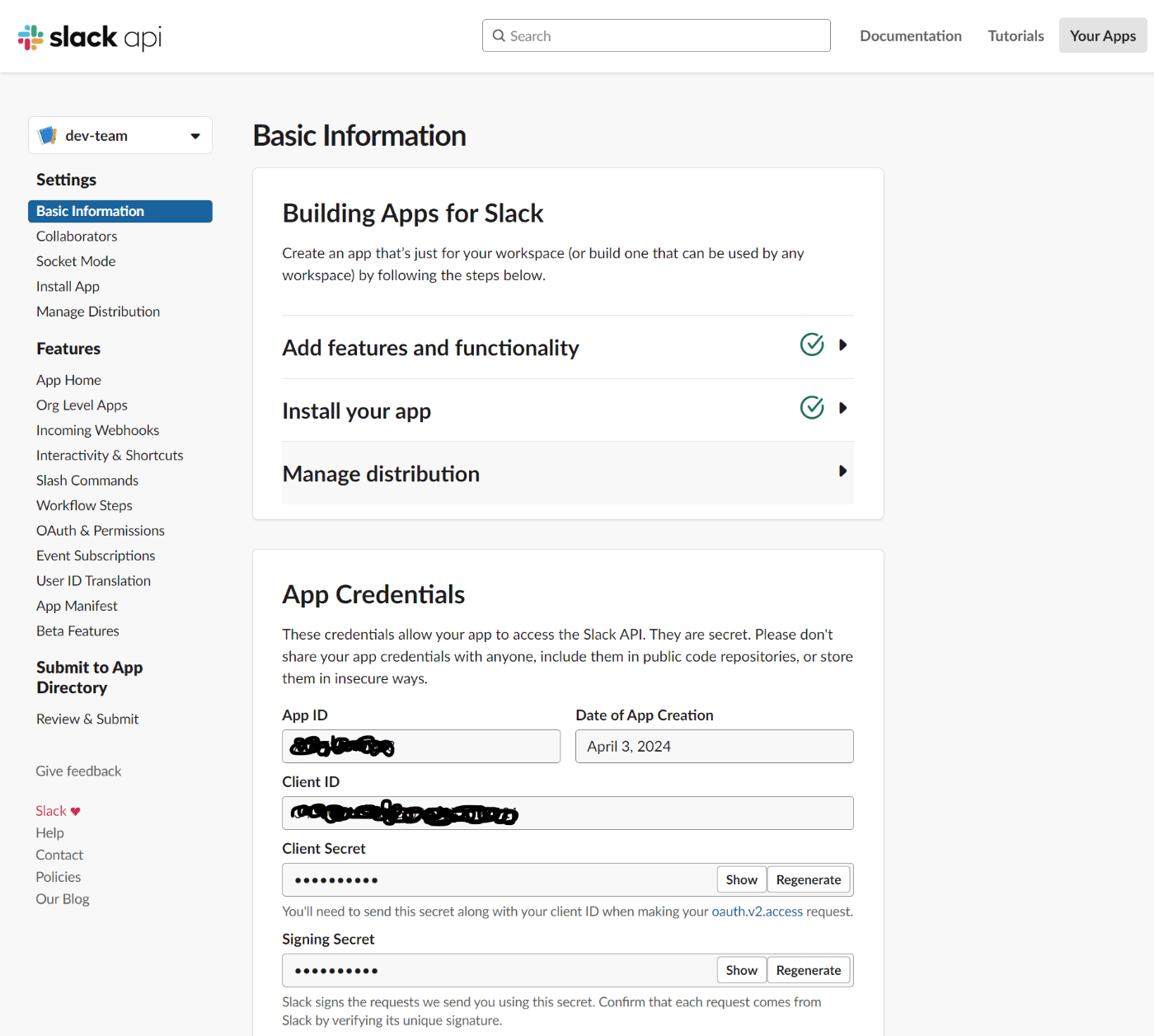
Task: Click the App Credentials heading
Action: coord(373,594)
